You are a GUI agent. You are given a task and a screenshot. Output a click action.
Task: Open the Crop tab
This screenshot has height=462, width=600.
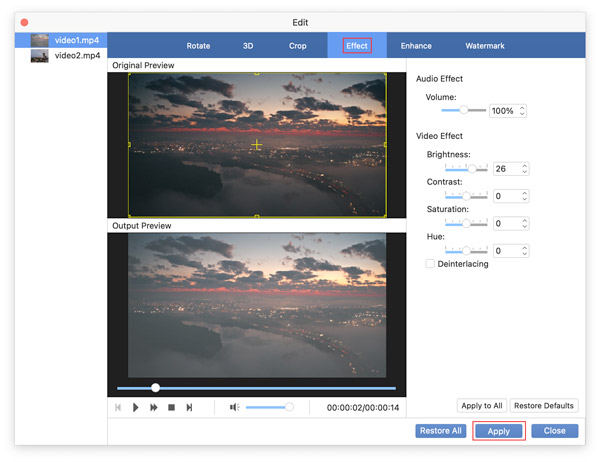tap(297, 46)
